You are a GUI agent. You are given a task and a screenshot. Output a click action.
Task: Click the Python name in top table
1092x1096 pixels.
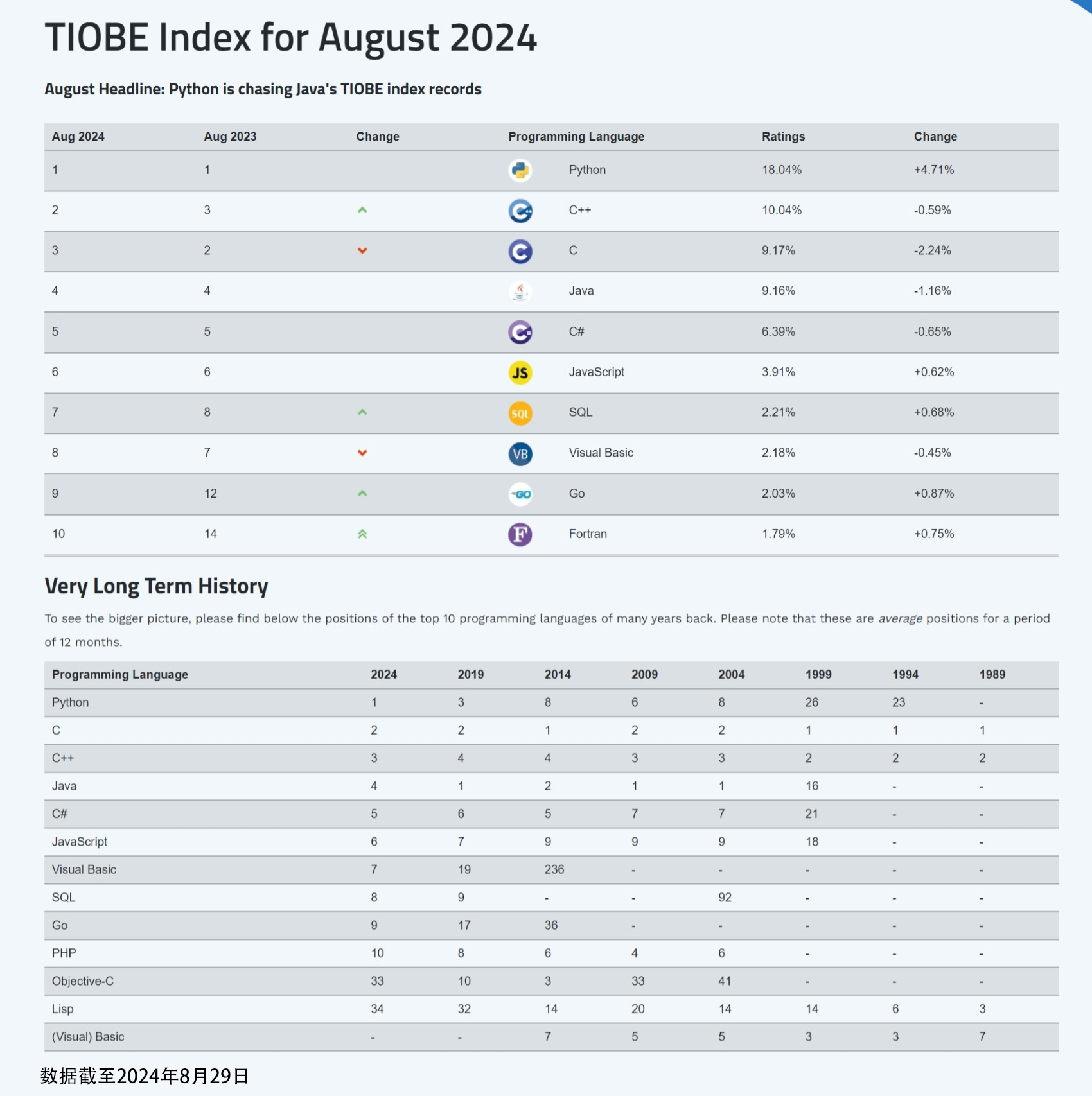coord(587,170)
